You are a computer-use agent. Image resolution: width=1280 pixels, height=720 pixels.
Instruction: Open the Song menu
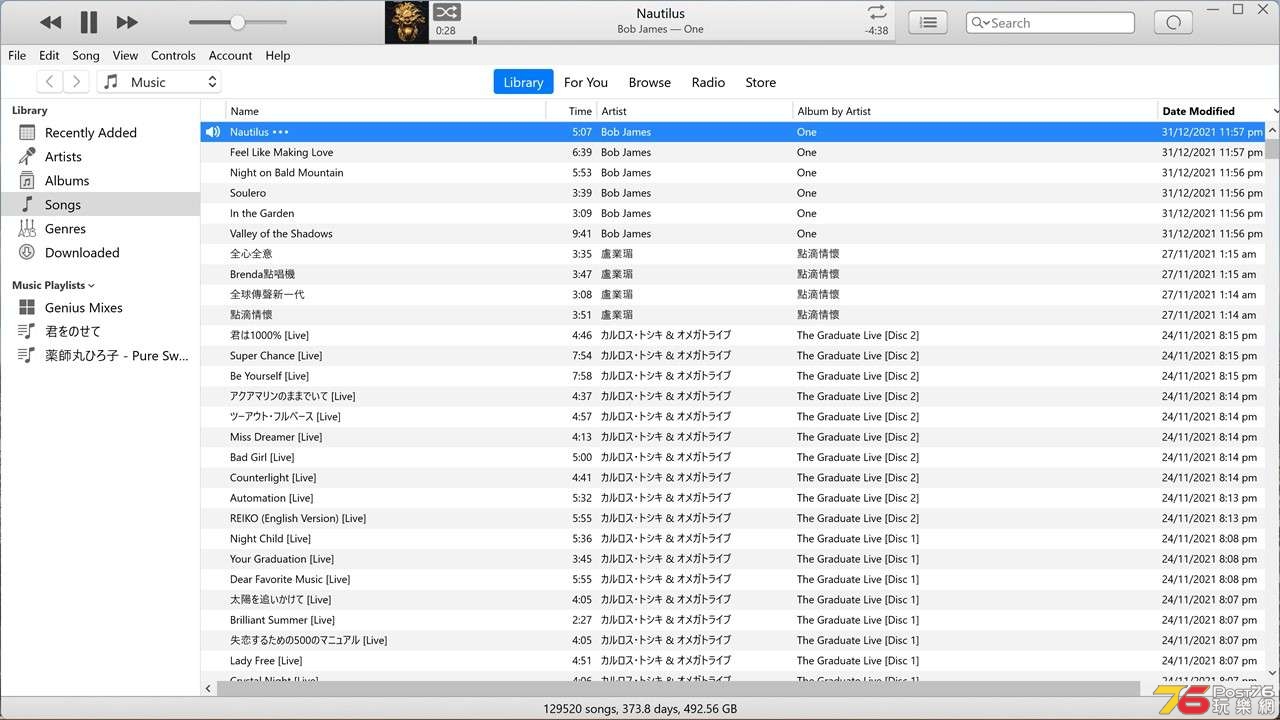click(86, 55)
